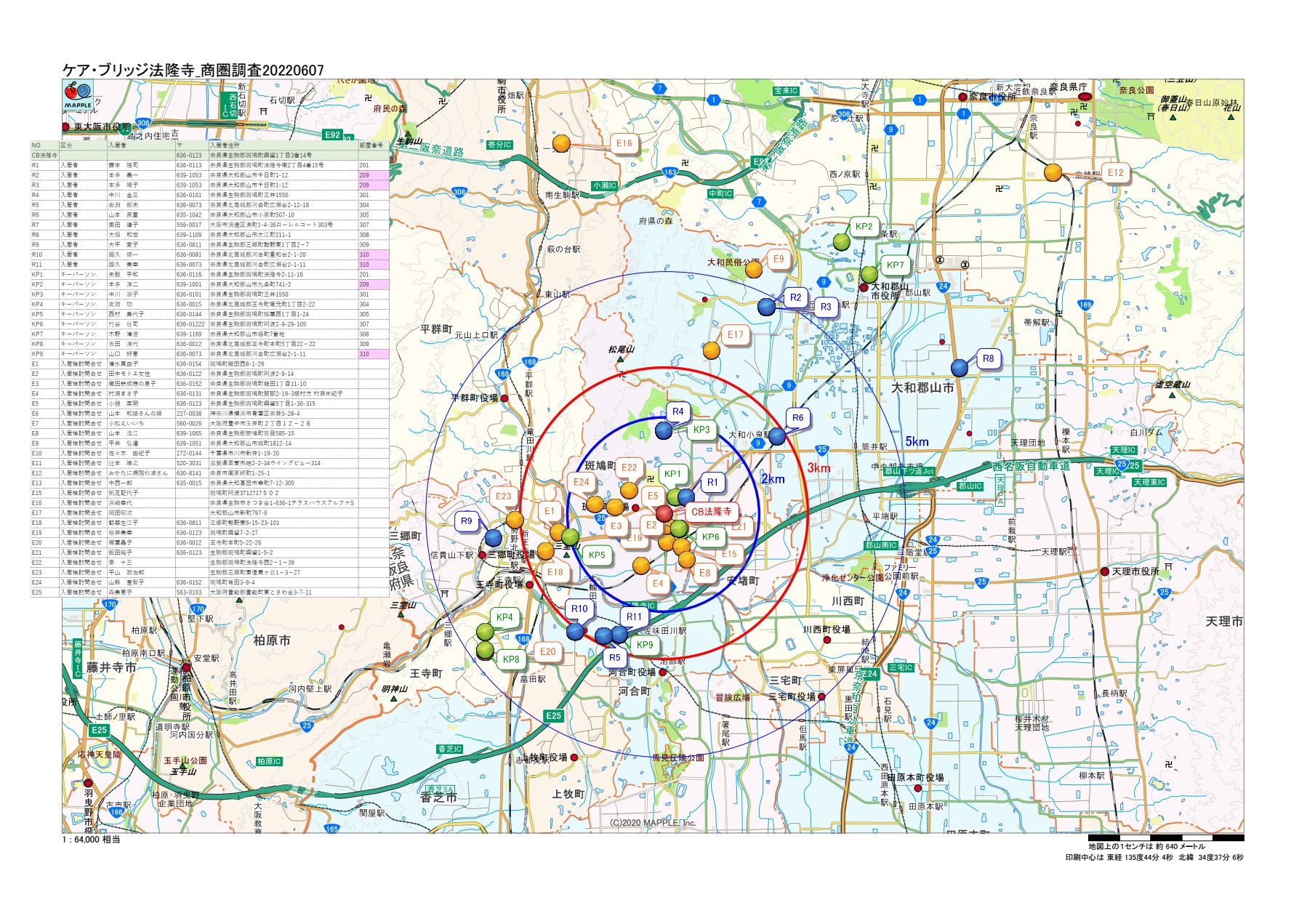
Task: Click the 1：64,000 相当 scale text
Action: click(x=92, y=840)
